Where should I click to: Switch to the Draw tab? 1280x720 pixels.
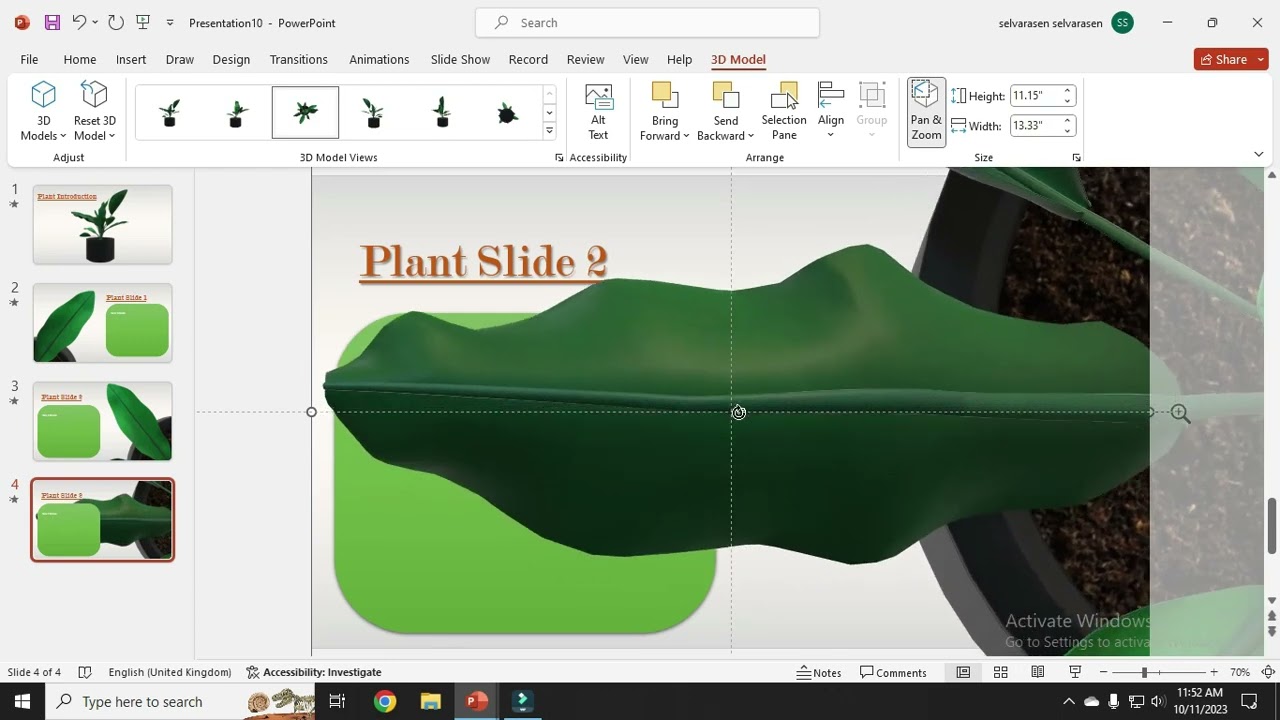click(x=180, y=59)
